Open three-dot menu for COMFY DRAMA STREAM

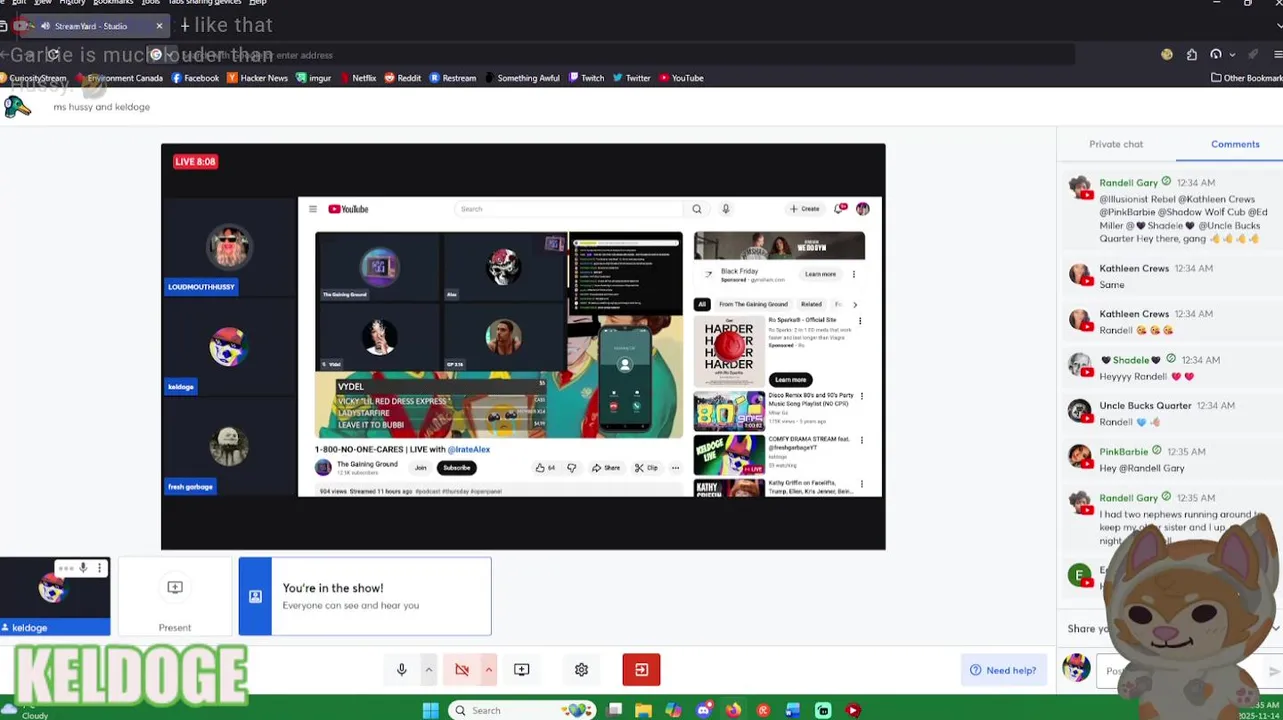862,441
